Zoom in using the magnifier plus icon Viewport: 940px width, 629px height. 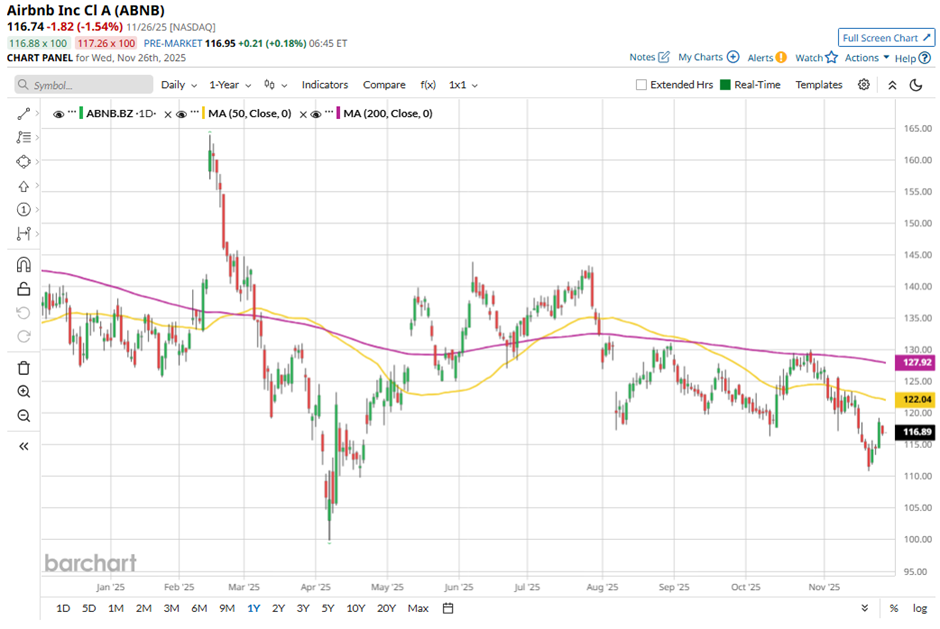(24, 392)
